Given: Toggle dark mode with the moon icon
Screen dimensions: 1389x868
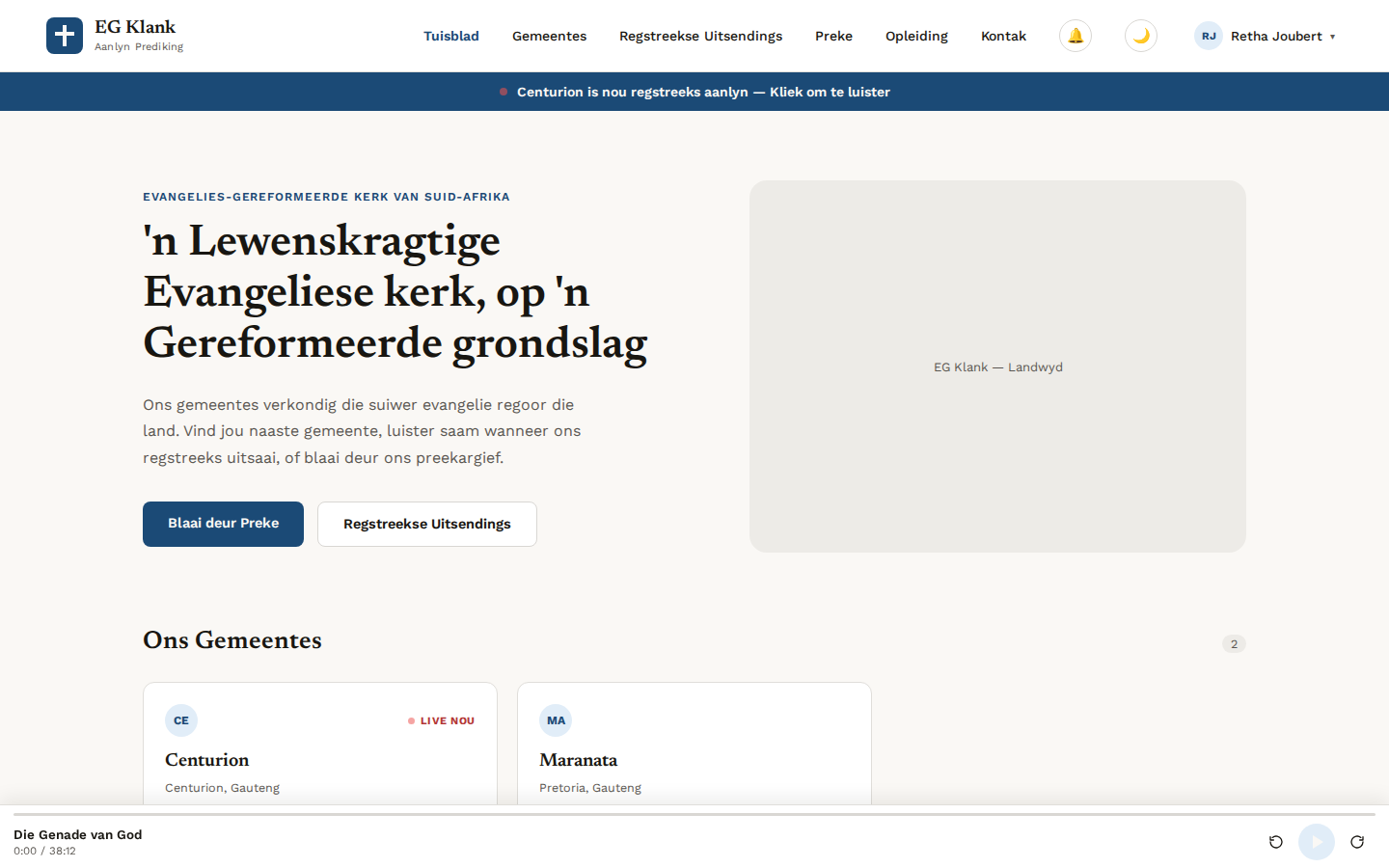Looking at the screenshot, I should [1141, 36].
